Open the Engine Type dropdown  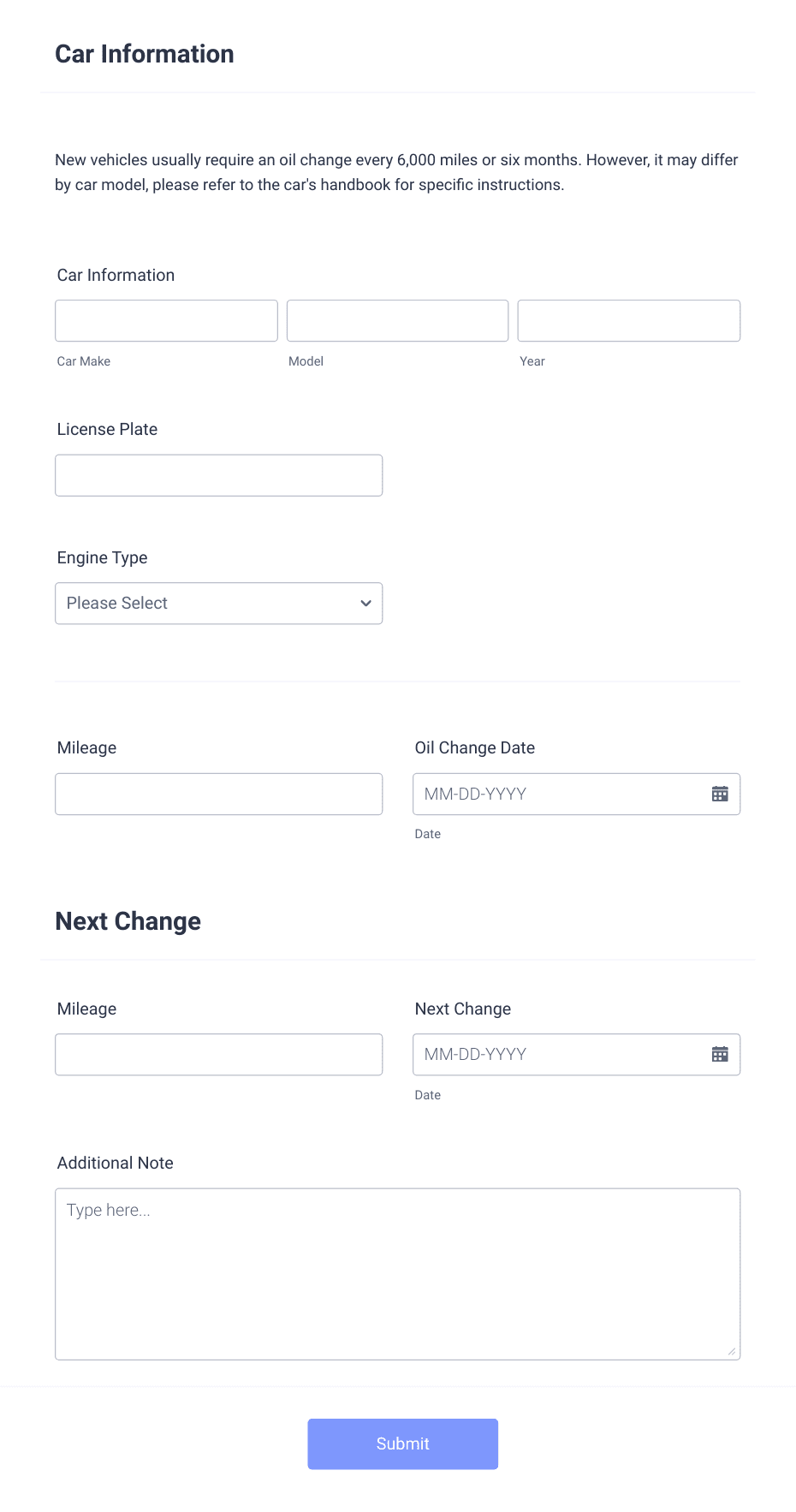tap(218, 603)
